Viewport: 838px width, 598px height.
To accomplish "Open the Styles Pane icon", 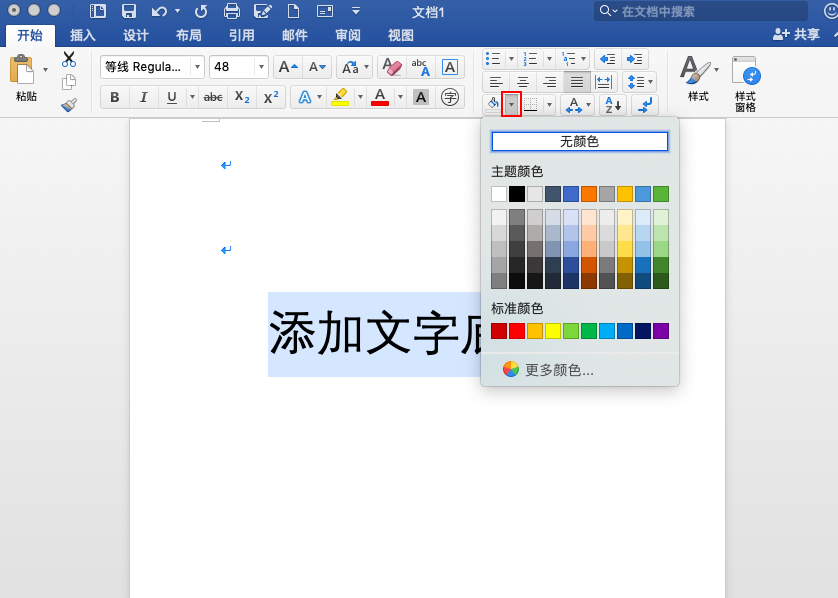I will click(x=746, y=84).
